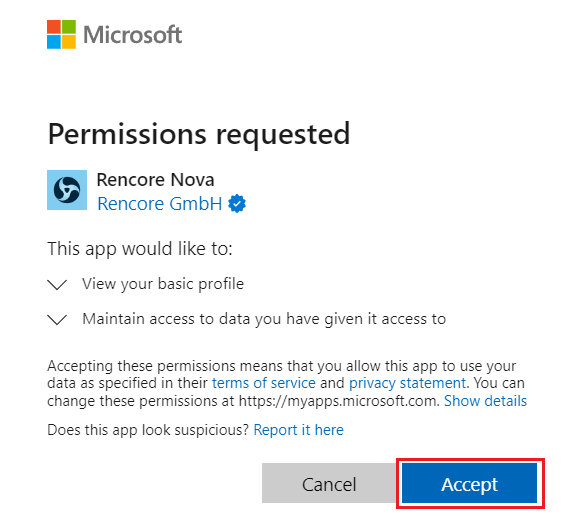Viewport: 586px width, 530px height.
Task: Cancel the permissions request
Action: point(329,483)
